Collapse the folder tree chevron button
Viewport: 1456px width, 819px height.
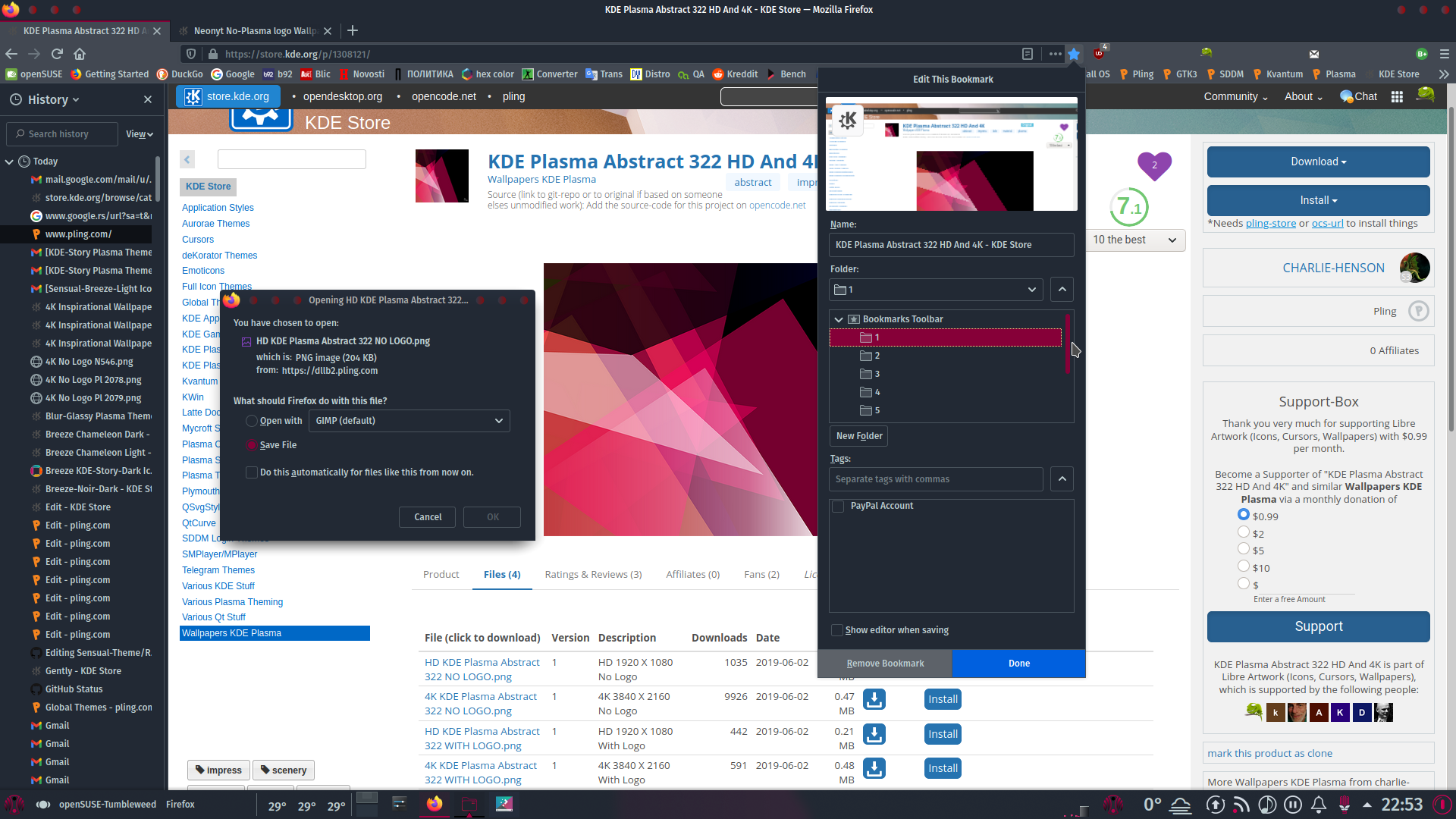1062,290
